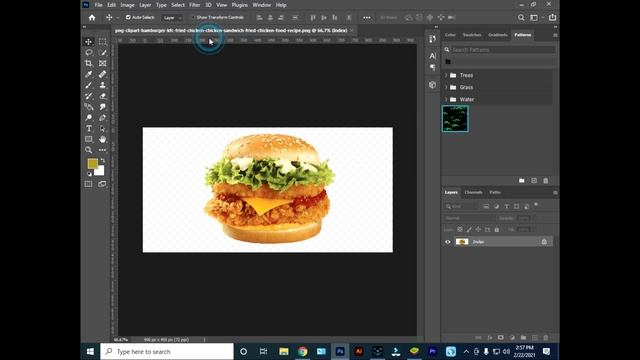The height and width of the screenshot is (360, 640).
Task: Select the Smudge tool
Action: (x=102, y=107)
